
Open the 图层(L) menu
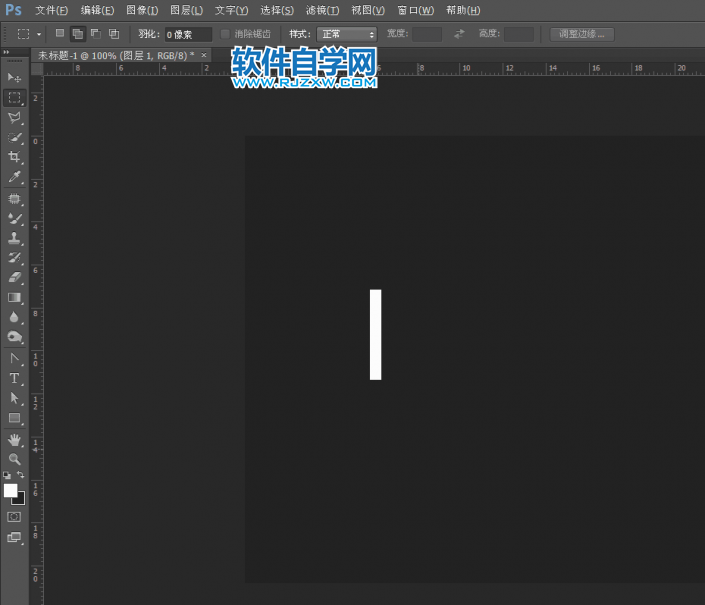187,10
